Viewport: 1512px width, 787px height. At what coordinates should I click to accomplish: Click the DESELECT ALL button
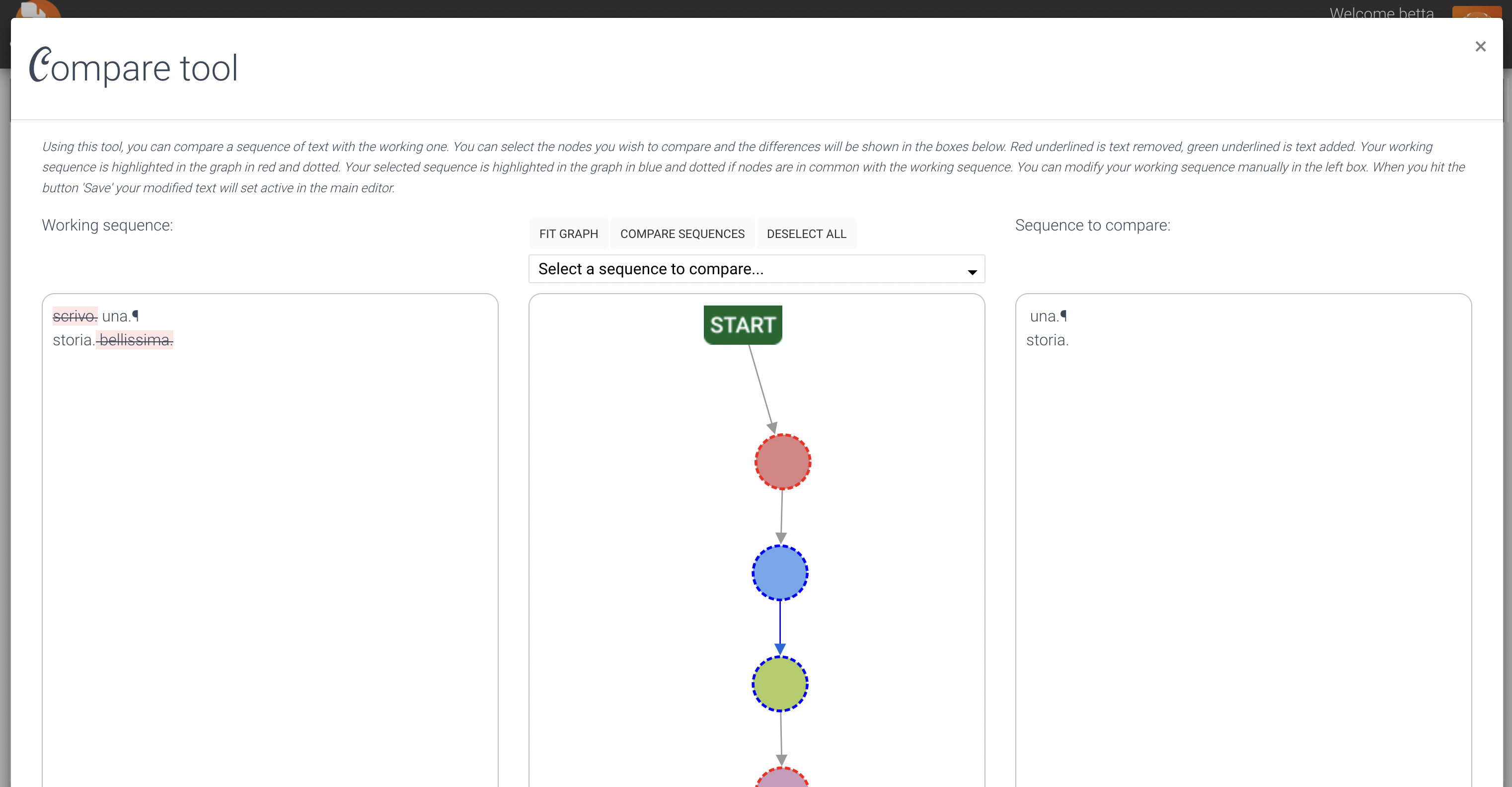click(807, 234)
